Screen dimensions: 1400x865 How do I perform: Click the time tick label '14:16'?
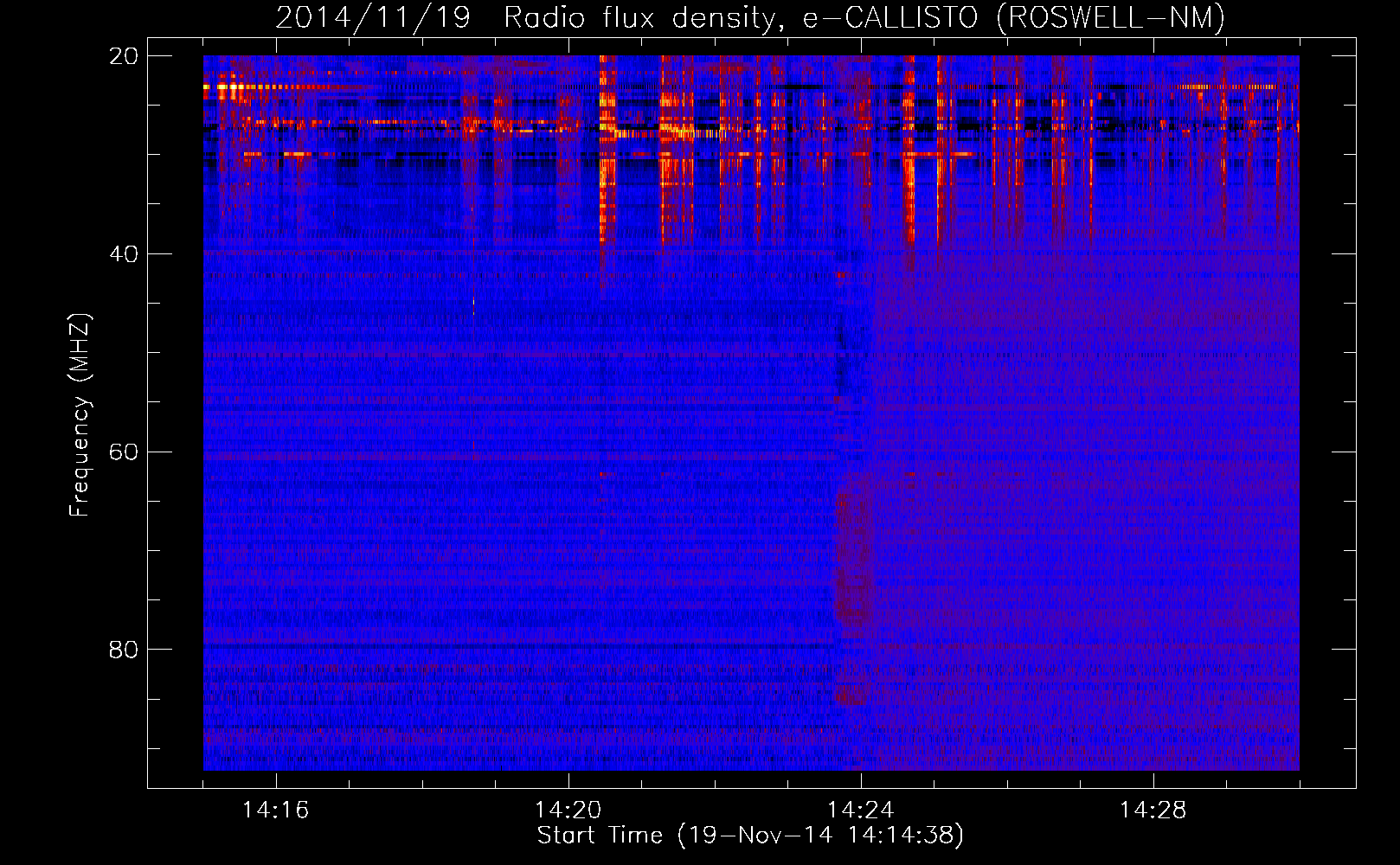pyautogui.click(x=276, y=810)
